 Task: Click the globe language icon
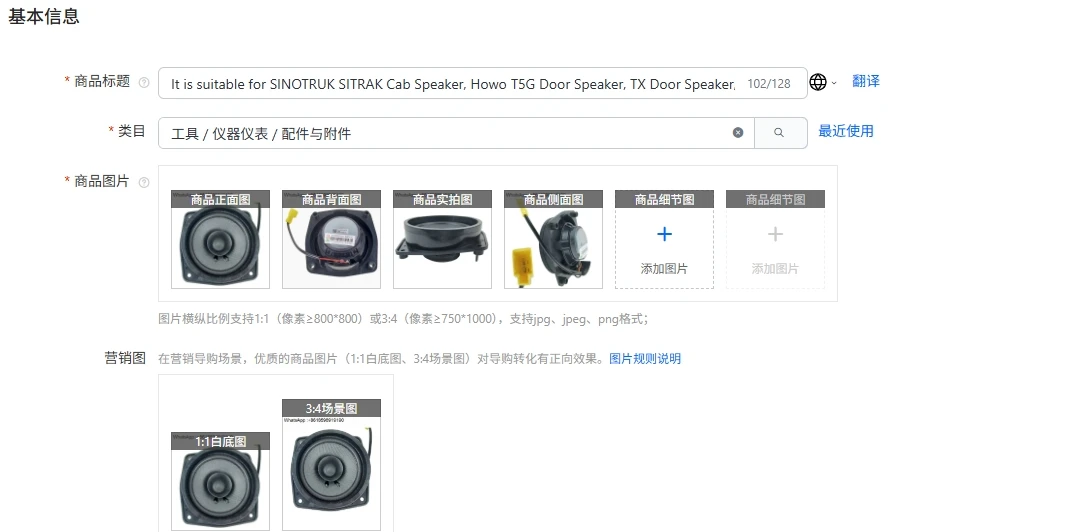(818, 83)
